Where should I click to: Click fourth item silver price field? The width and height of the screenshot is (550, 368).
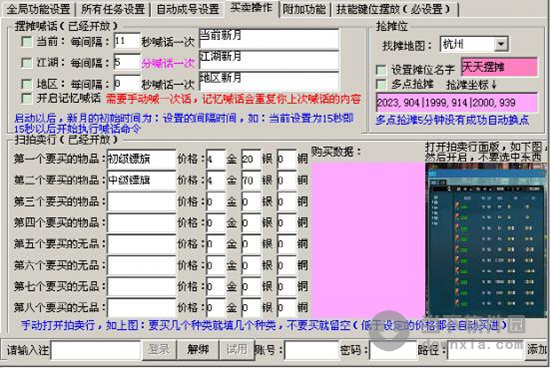pyautogui.click(x=251, y=223)
